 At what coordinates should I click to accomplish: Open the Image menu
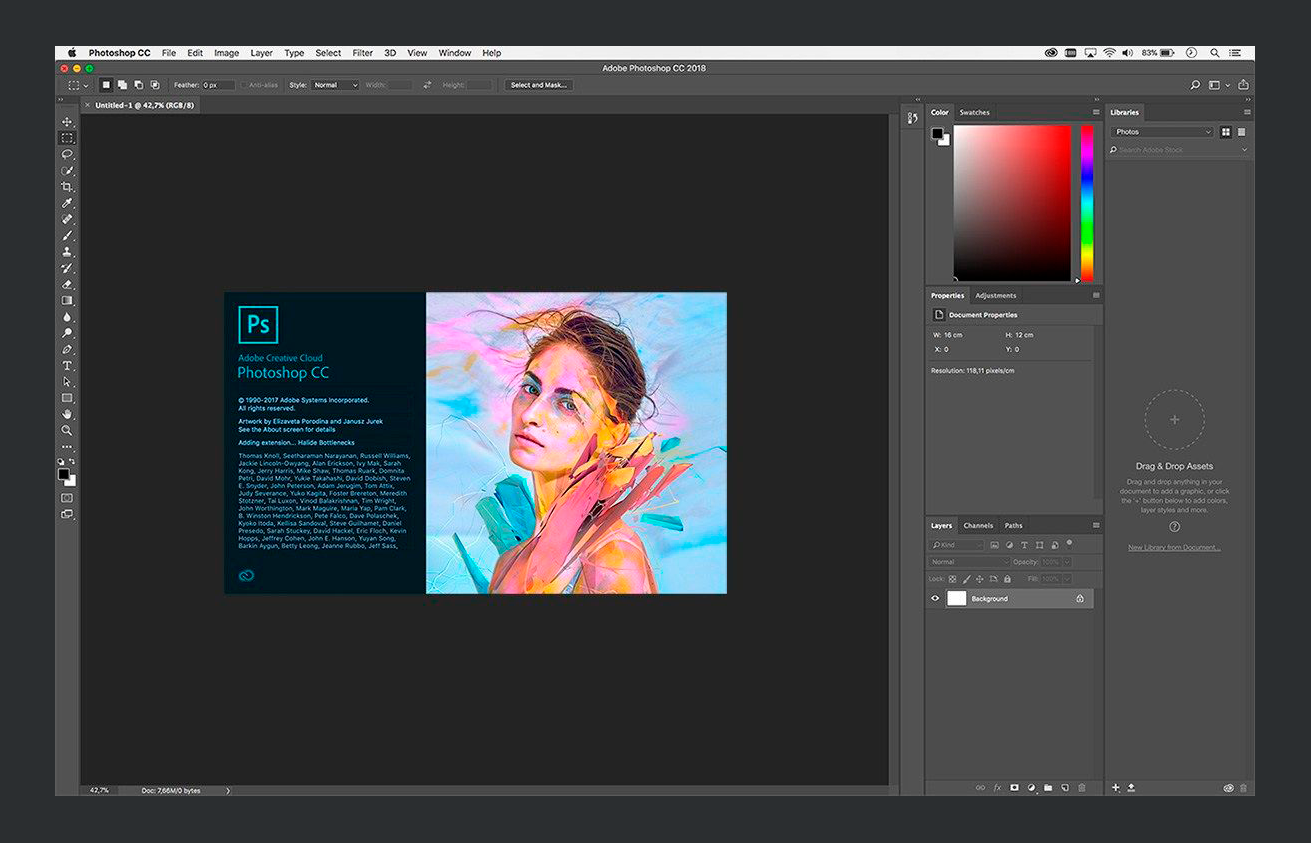coord(227,53)
